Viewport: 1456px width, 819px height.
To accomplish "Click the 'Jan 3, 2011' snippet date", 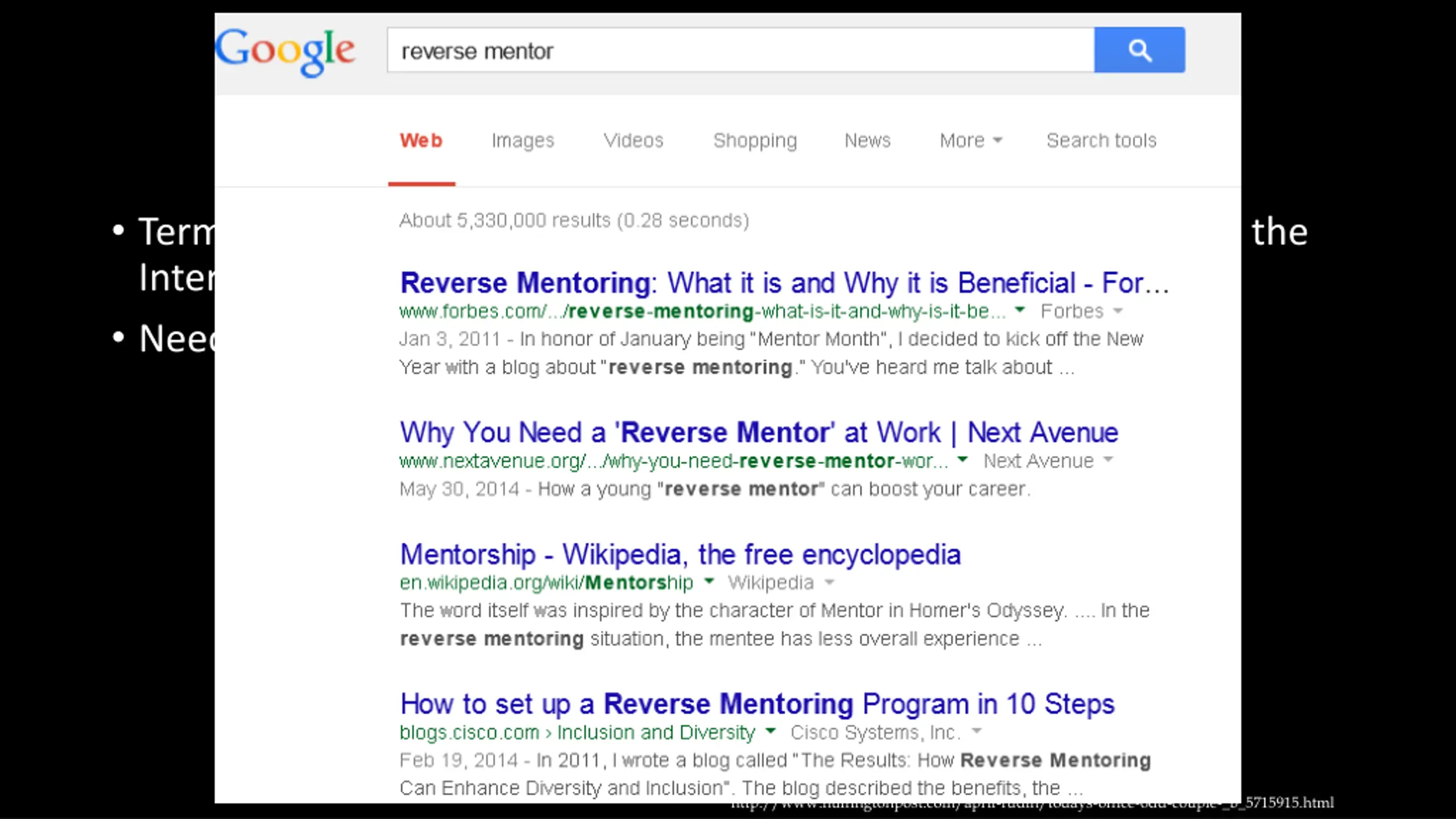I will (x=449, y=339).
